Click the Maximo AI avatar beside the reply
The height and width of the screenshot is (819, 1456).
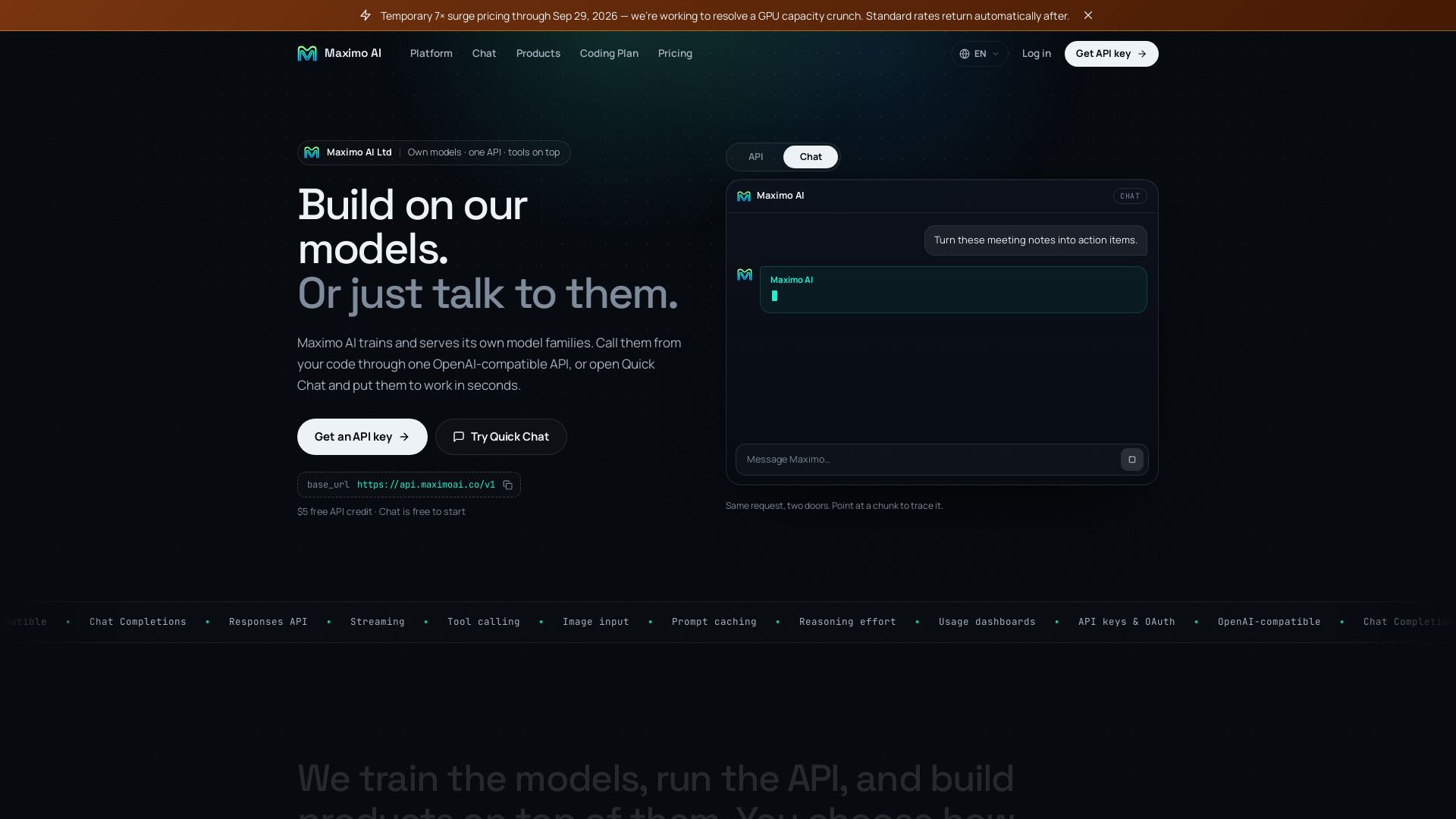click(745, 275)
